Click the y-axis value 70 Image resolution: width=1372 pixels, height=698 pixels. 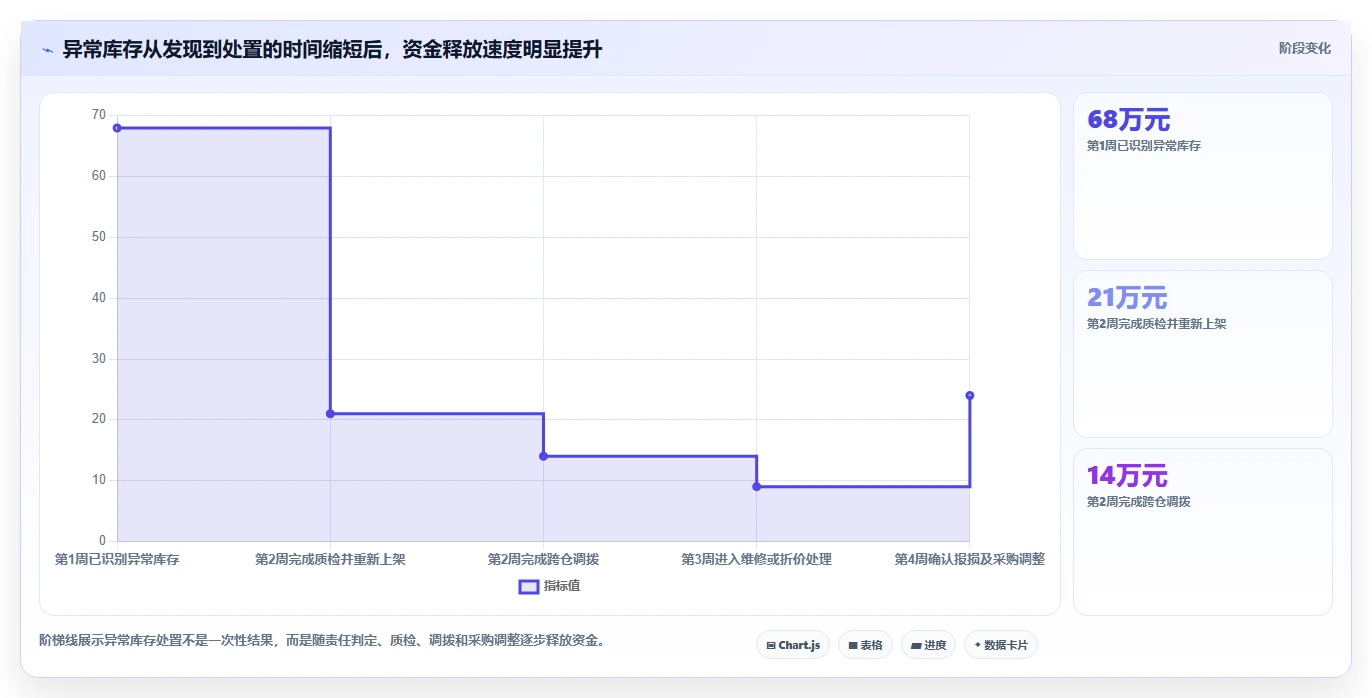[98, 115]
